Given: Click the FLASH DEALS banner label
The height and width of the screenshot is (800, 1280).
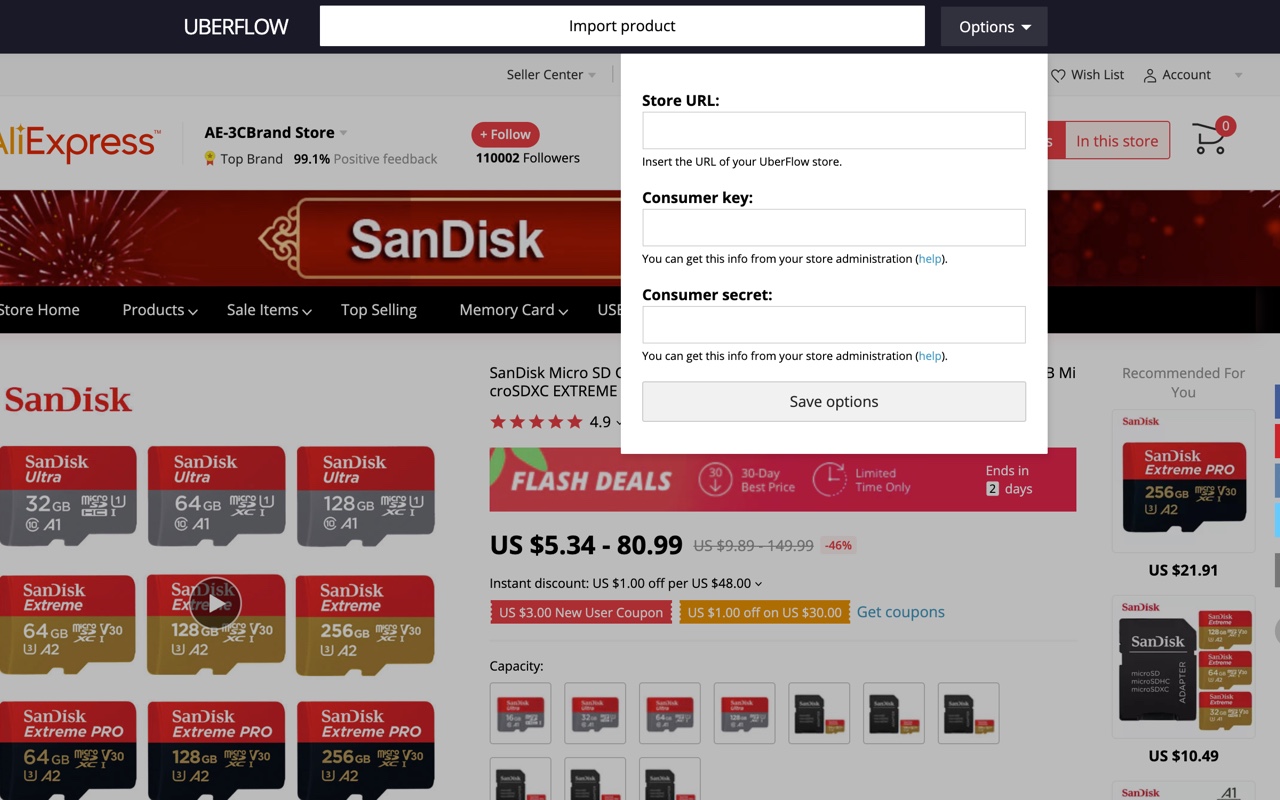Looking at the screenshot, I should 591,481.
